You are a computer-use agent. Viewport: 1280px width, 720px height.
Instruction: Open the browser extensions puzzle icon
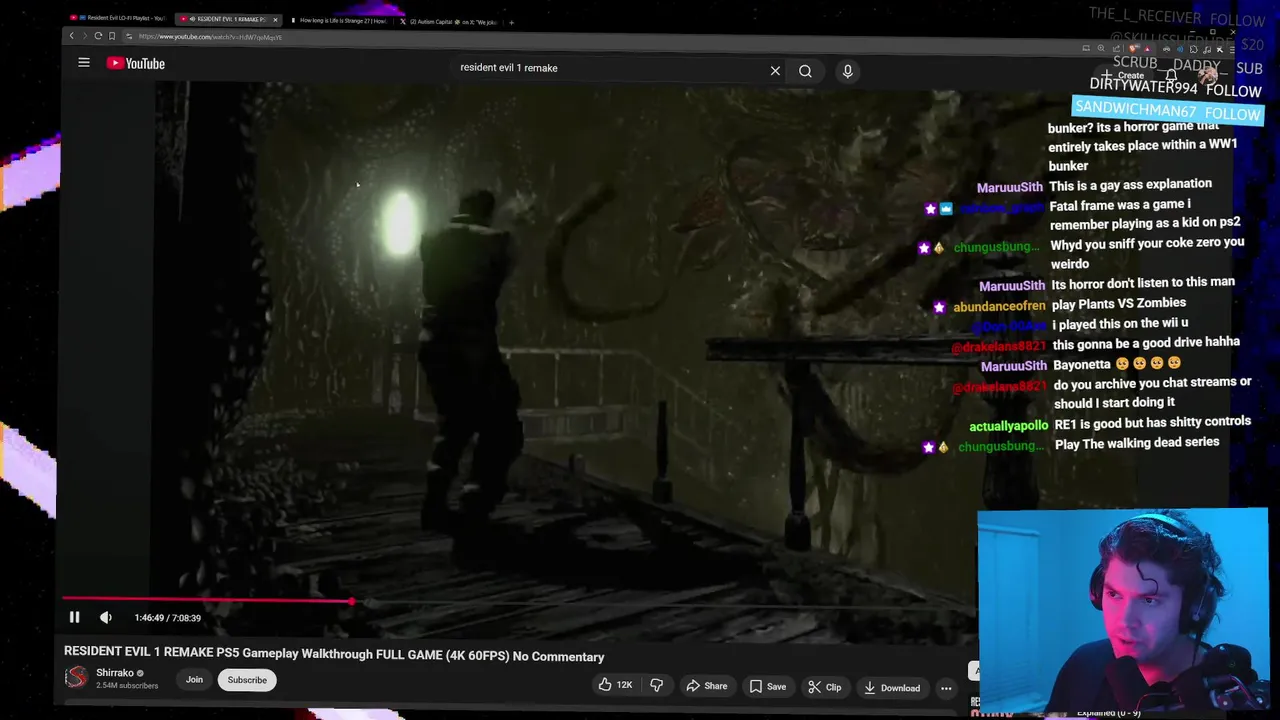pyautogui.click(x=1193, y=49)
